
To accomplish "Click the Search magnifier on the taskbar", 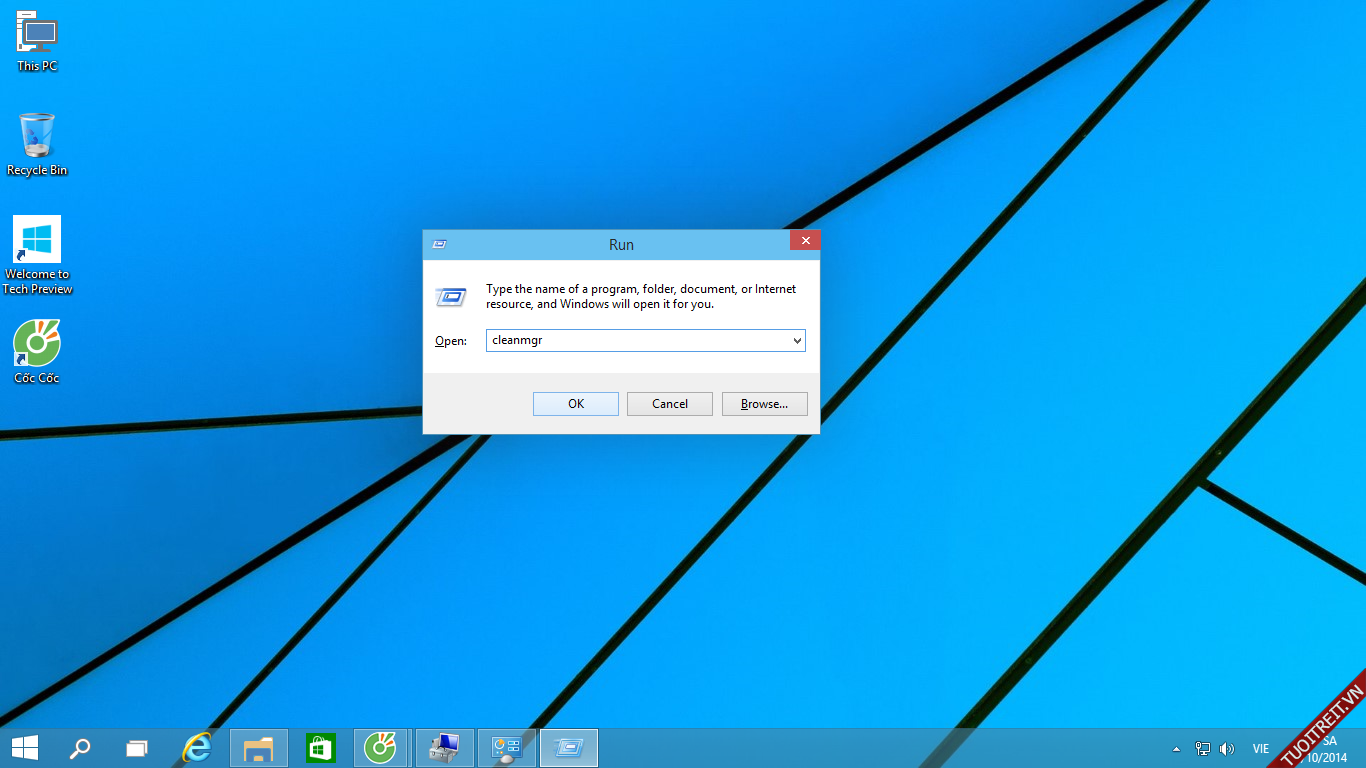I will click(80, 748).
